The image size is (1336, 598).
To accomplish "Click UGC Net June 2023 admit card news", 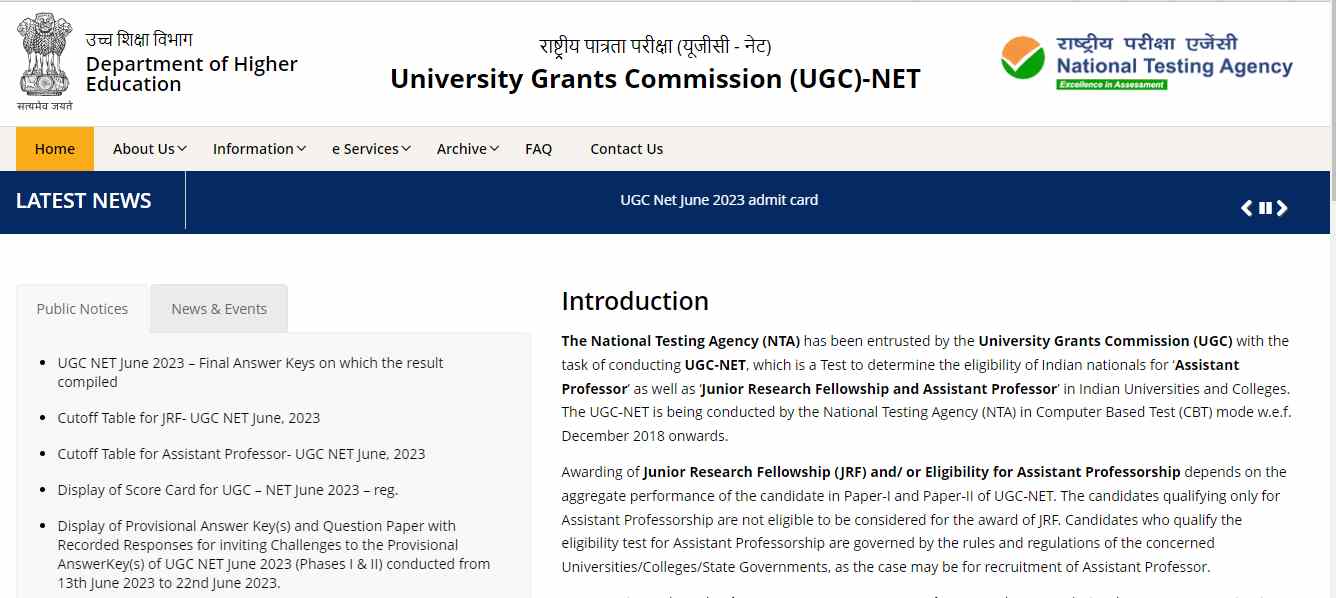I will [x=719, y=200].
